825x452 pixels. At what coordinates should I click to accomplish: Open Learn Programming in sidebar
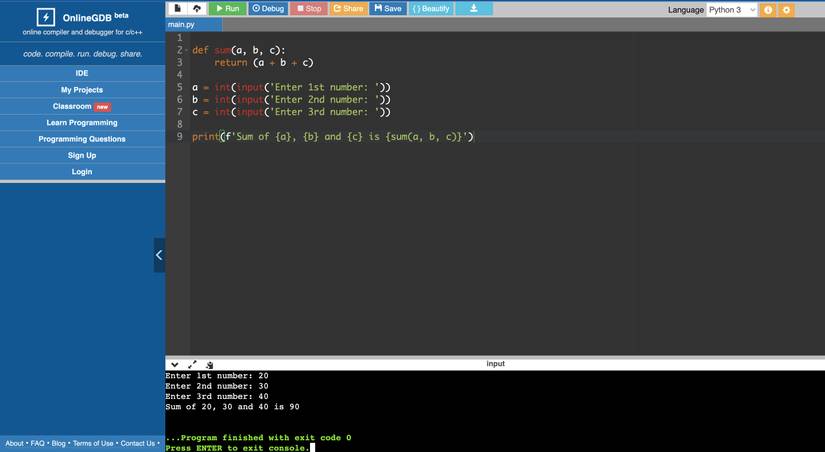[x=82, y=123]
